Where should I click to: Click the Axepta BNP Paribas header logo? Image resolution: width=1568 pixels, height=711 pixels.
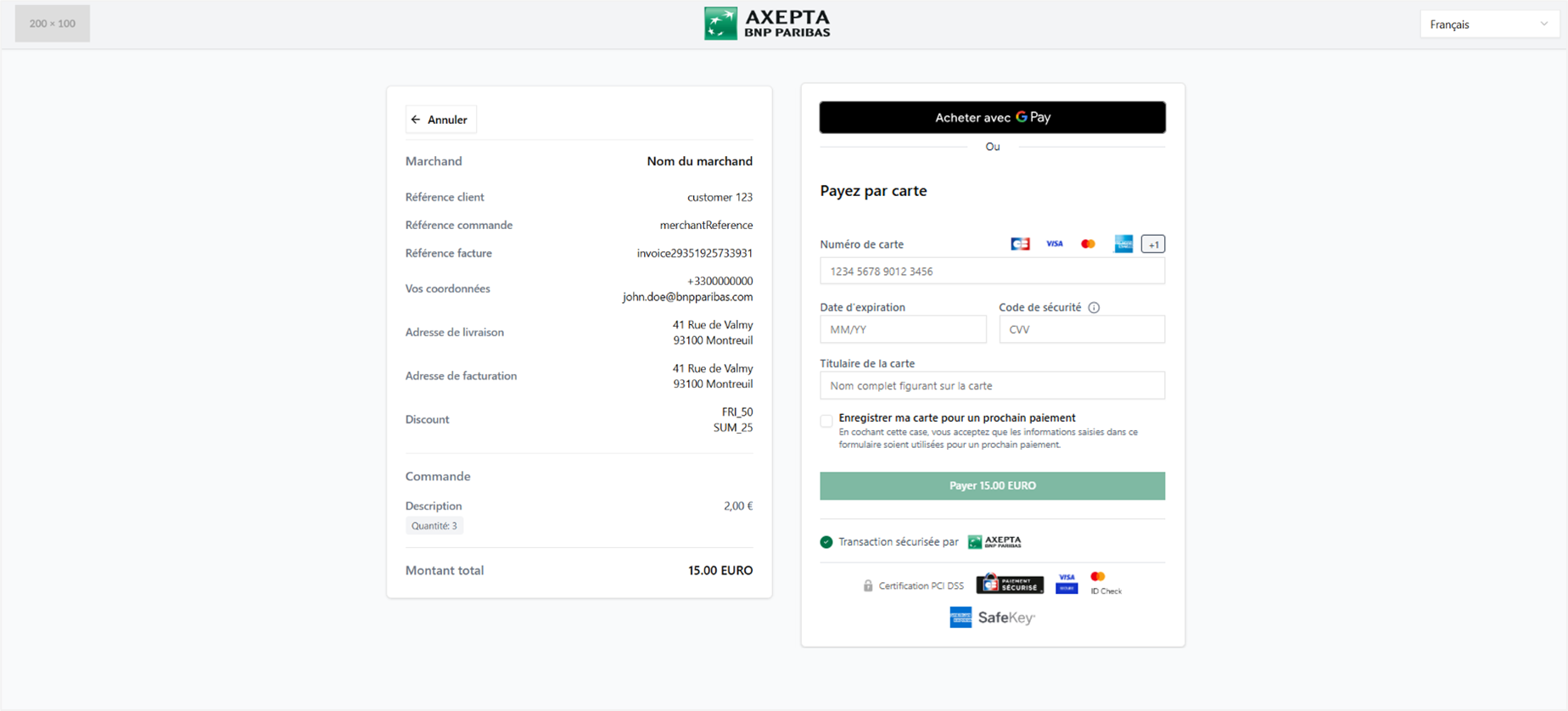(767, 24)
